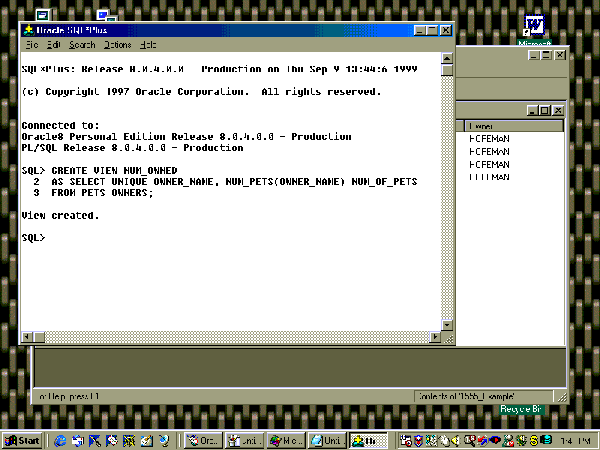
Task: Click the SQL*Plus horizontal scrollbar right arrow
Action: pos(435,337)
